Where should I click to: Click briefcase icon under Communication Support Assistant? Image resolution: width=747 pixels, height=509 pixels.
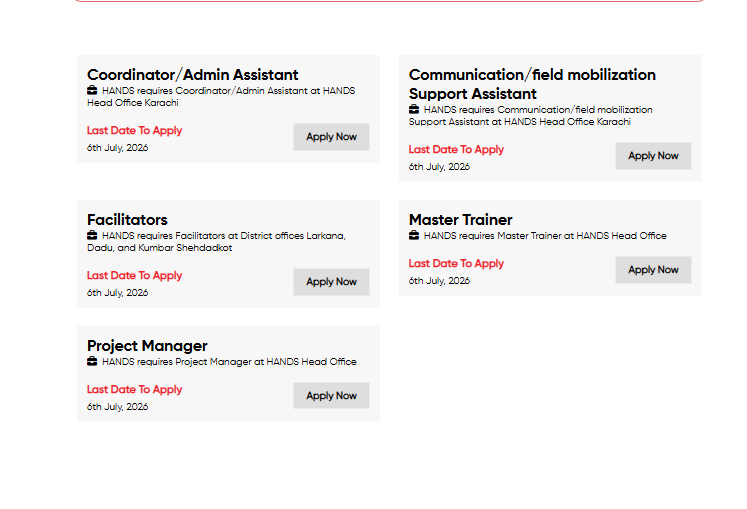(x=414, y=109)
